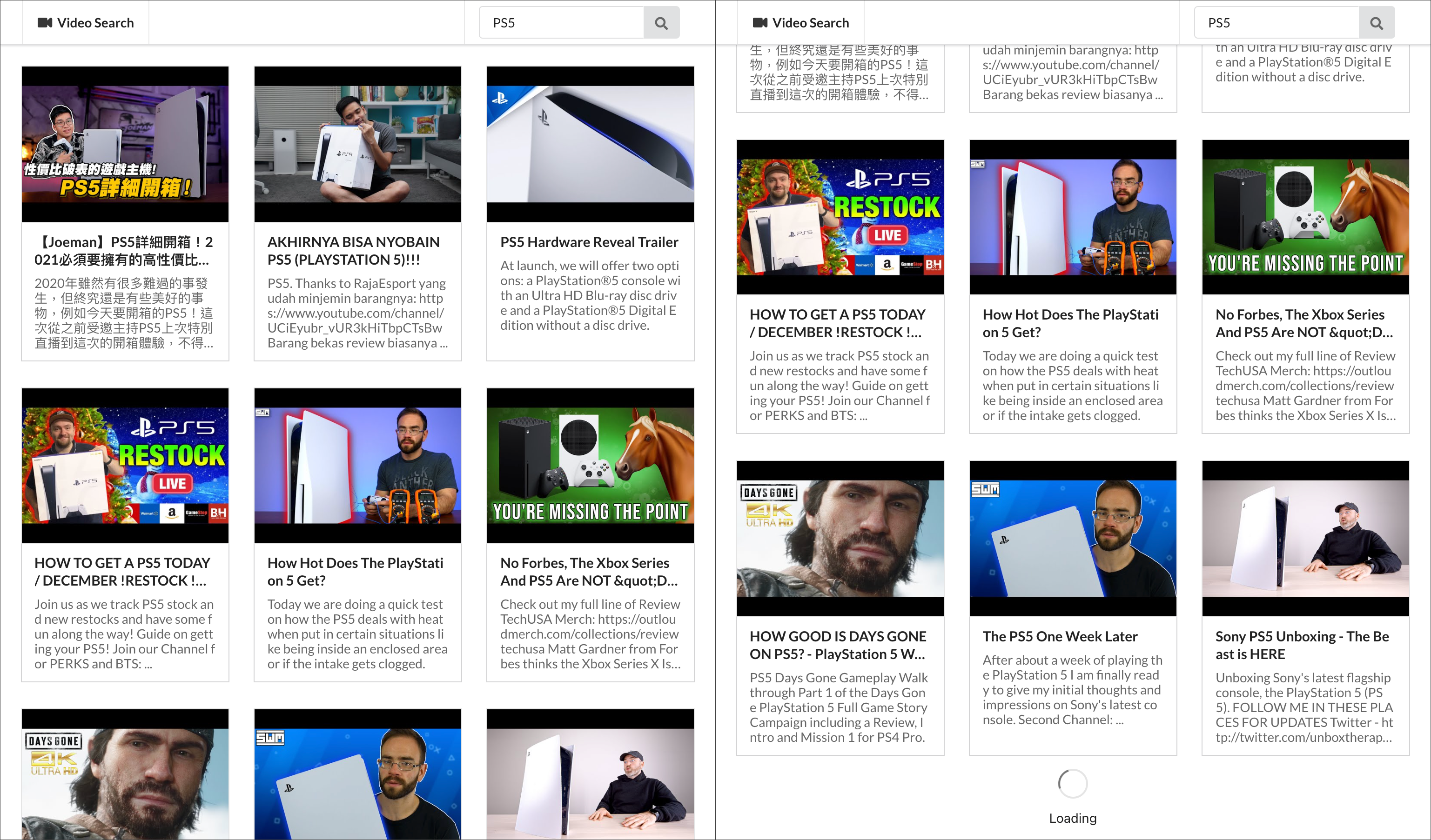
Task: Open PS5 Hardware Reveal Trailer thumbnail
Action: click(x=590, y=144)
